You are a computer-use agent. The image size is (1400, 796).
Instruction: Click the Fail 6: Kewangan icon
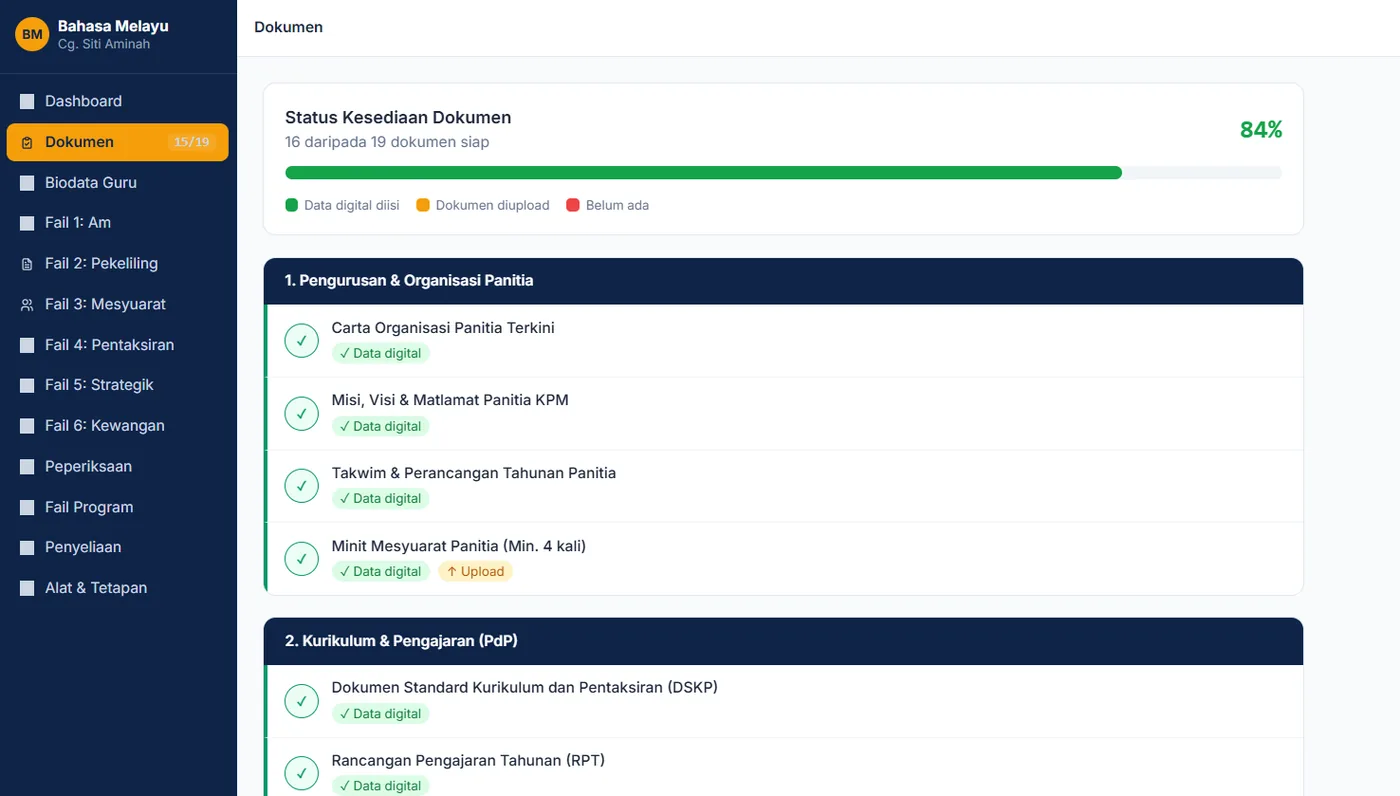coord(27,426)
